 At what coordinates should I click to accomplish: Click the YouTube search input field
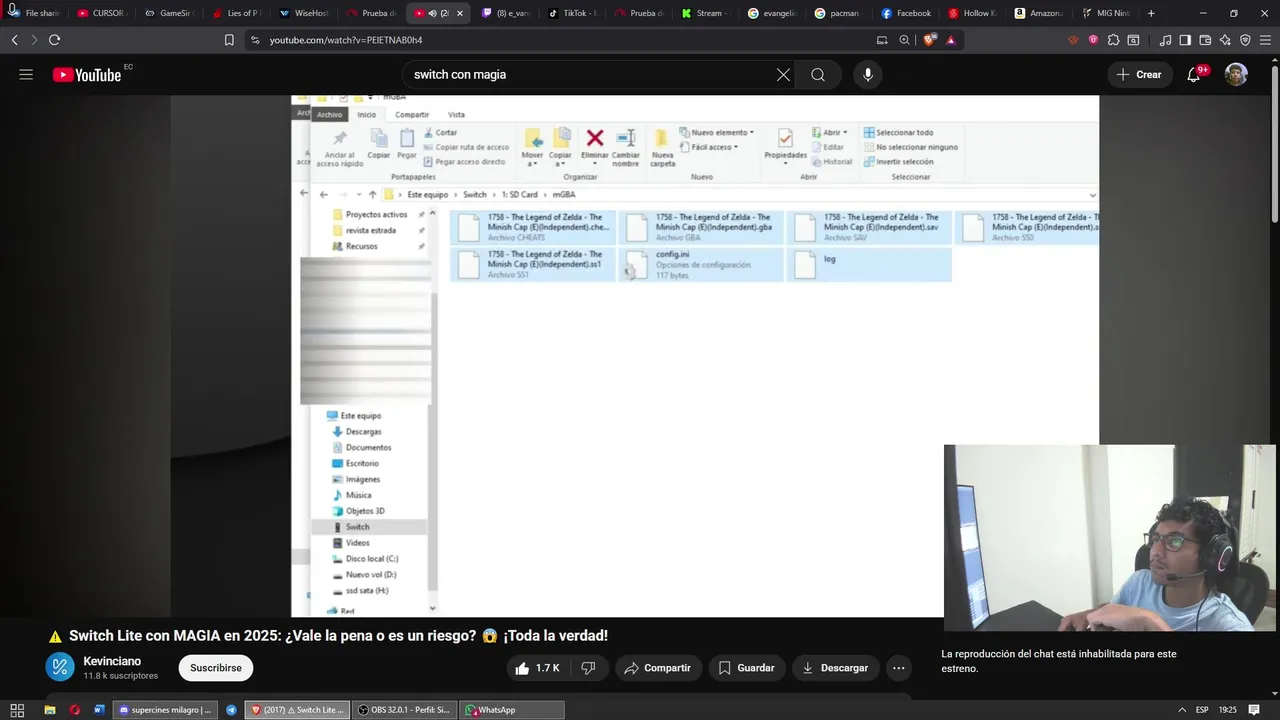click(x=590, y=75)
